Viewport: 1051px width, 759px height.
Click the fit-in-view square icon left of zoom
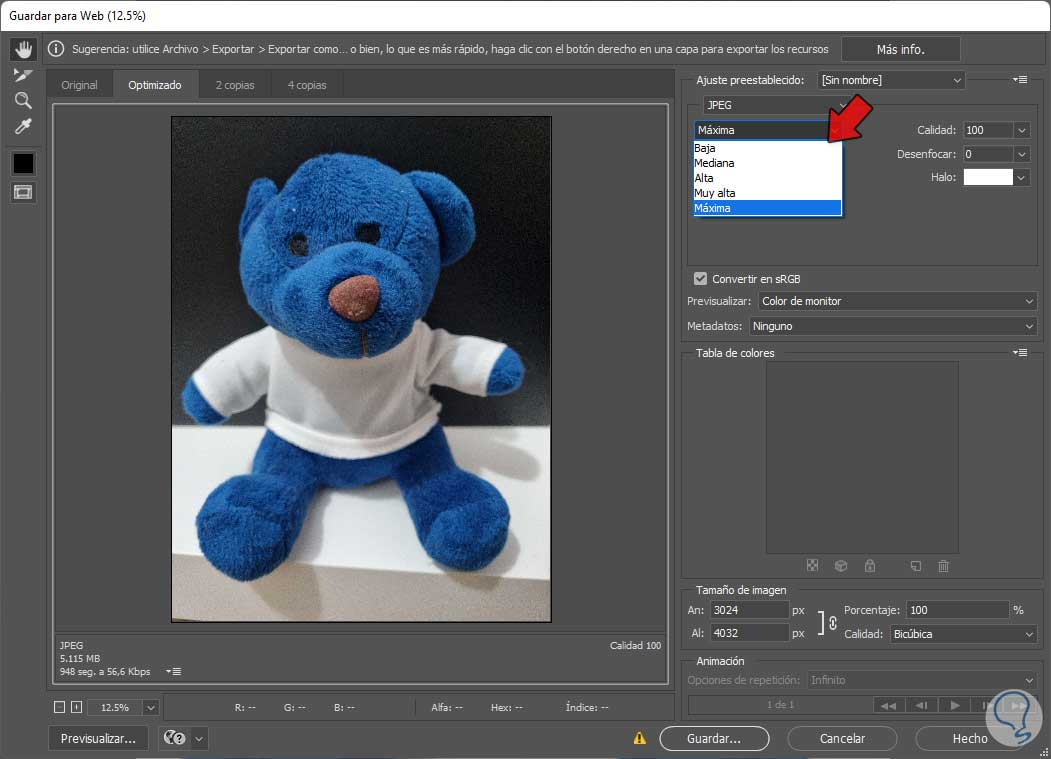coord(59,707)
